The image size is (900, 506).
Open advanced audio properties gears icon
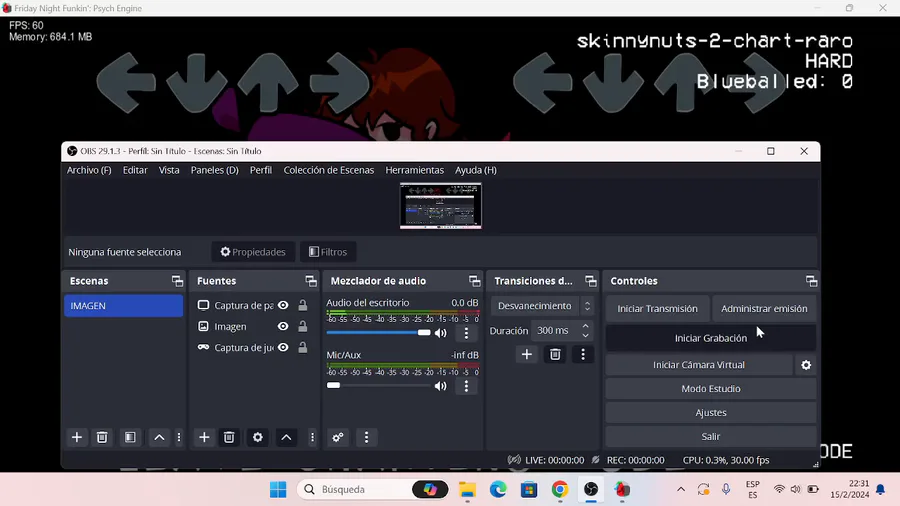coord(338,437)
